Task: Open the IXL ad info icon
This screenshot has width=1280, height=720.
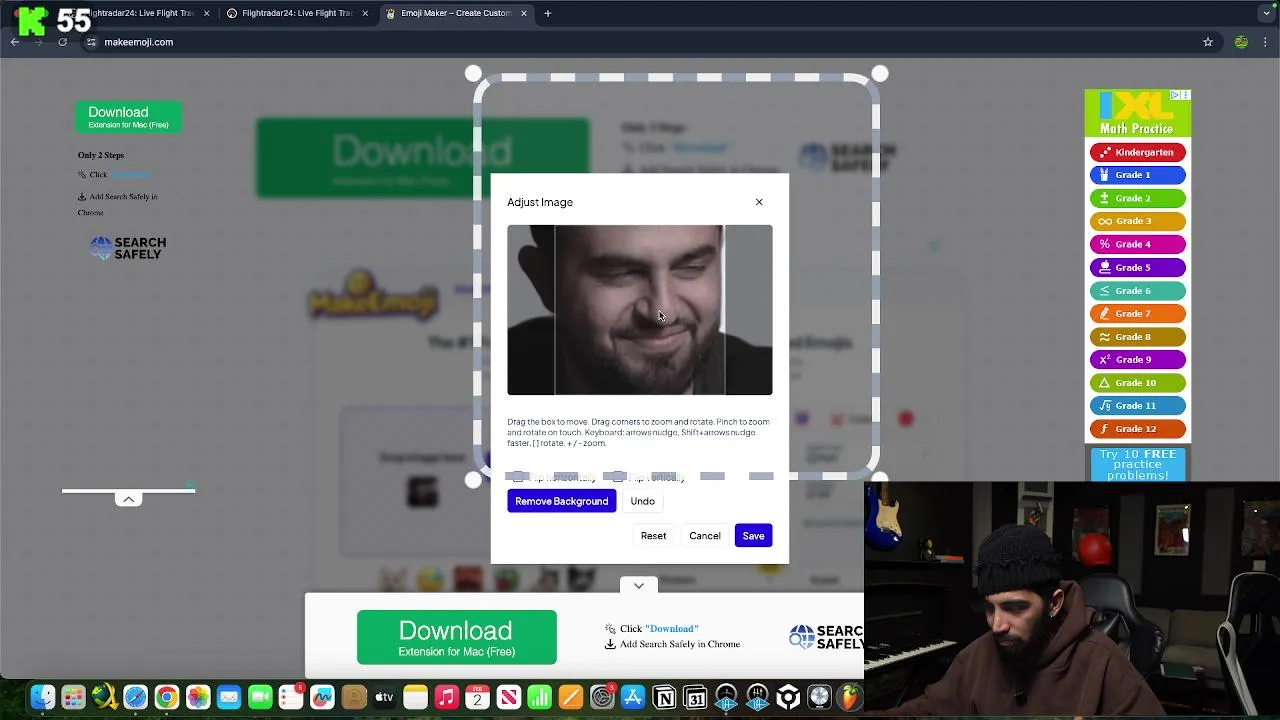Action: pos(1176,95)
